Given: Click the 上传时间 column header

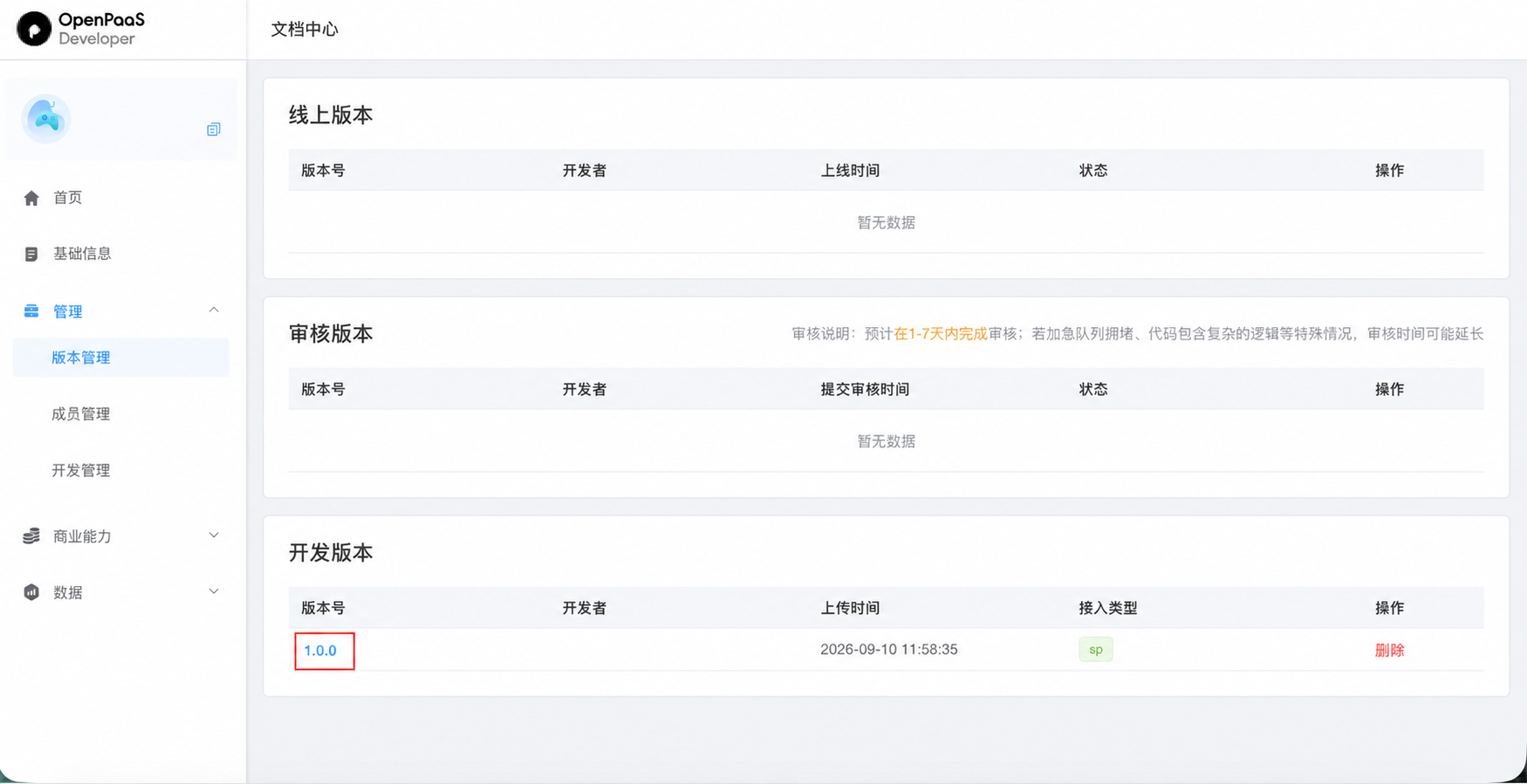Looking at the screenshot, I should click(850, 608).
